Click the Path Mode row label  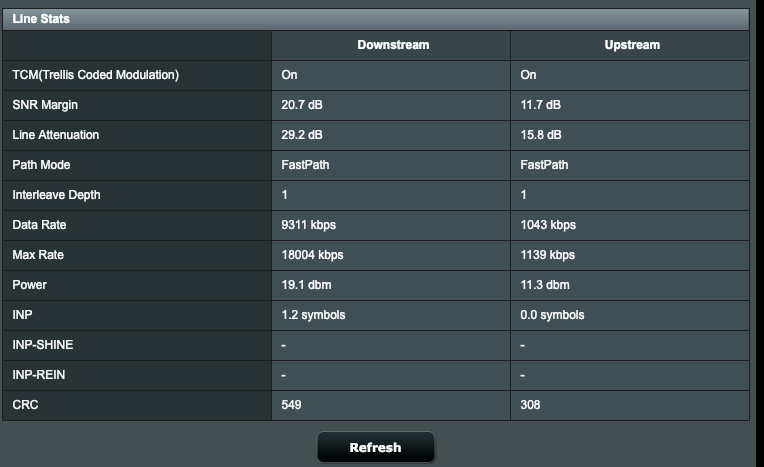tap(41, 165)
